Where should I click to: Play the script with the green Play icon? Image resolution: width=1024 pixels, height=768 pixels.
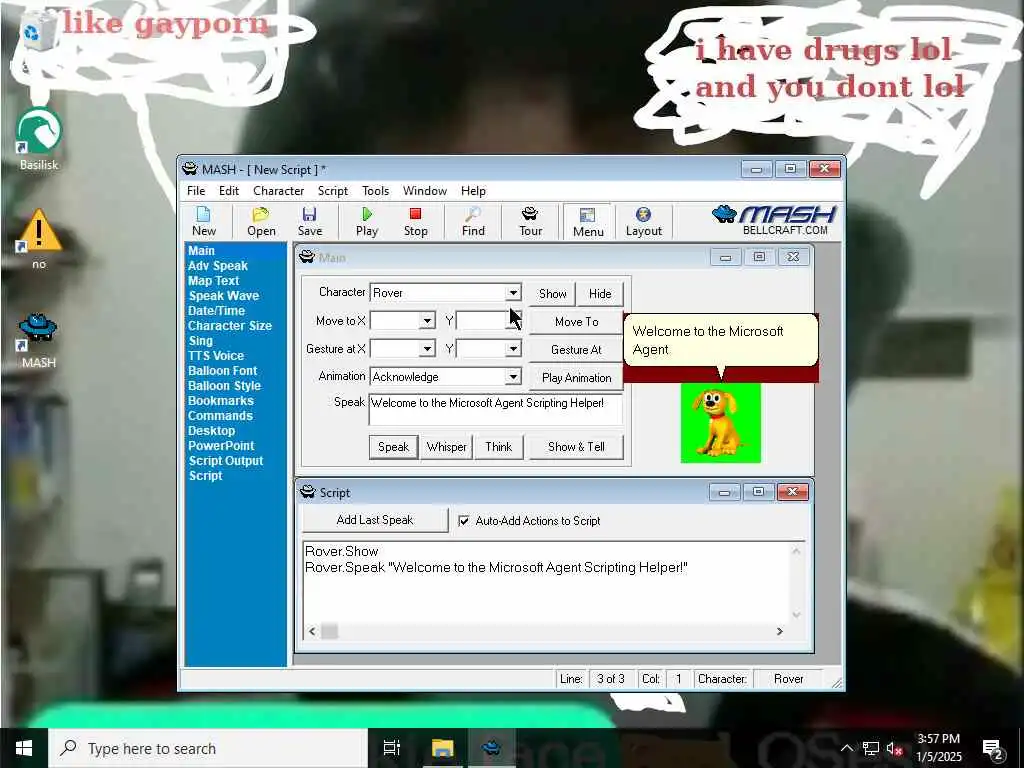[x=367, y=222]
